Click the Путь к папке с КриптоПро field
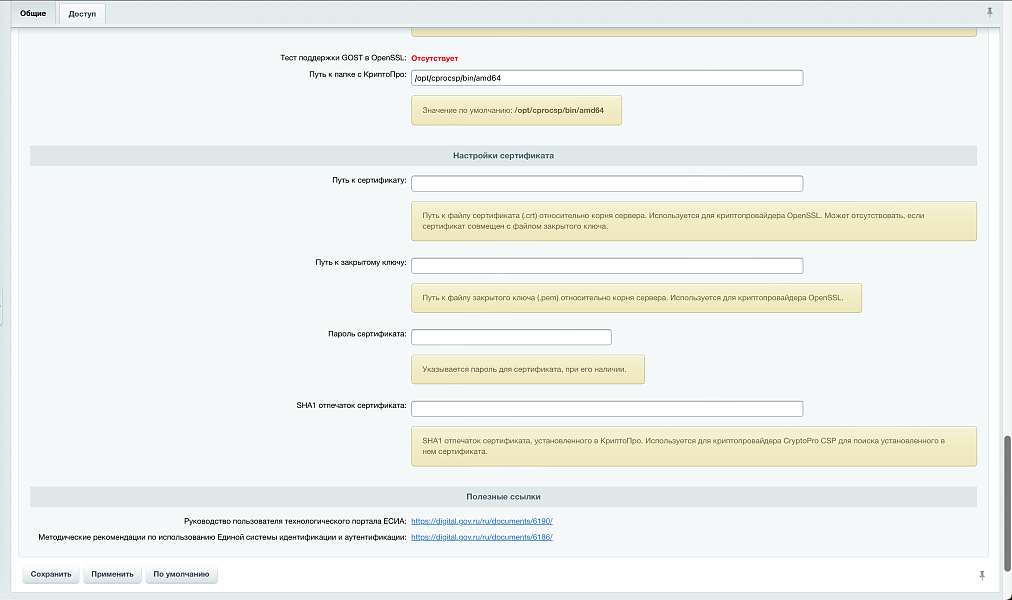Screen dimensions: 1012x600 coord(606,77)
